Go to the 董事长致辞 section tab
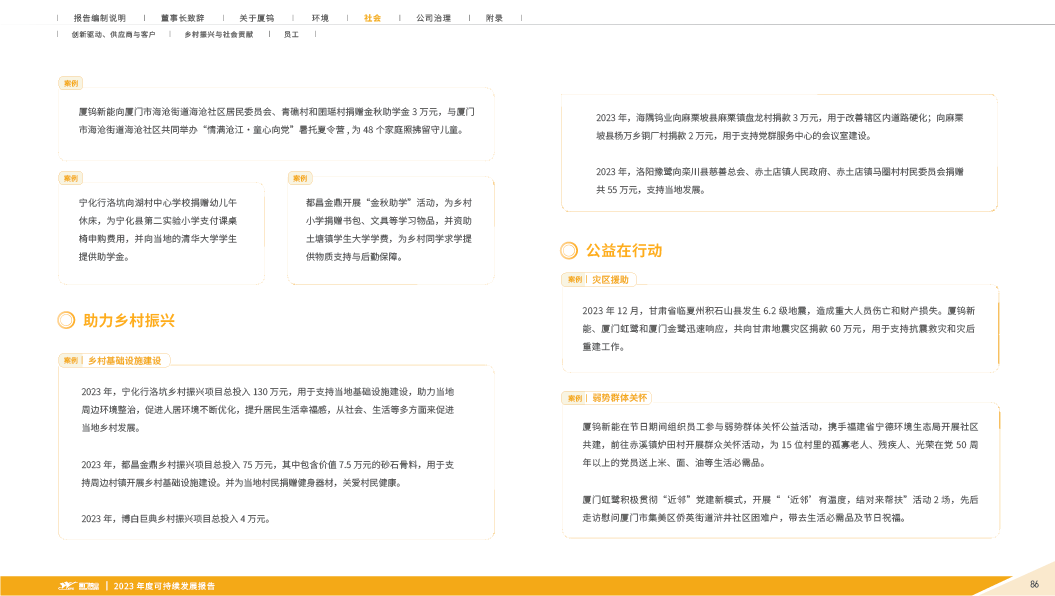The image size is (1055, 596). click(181, 18)
